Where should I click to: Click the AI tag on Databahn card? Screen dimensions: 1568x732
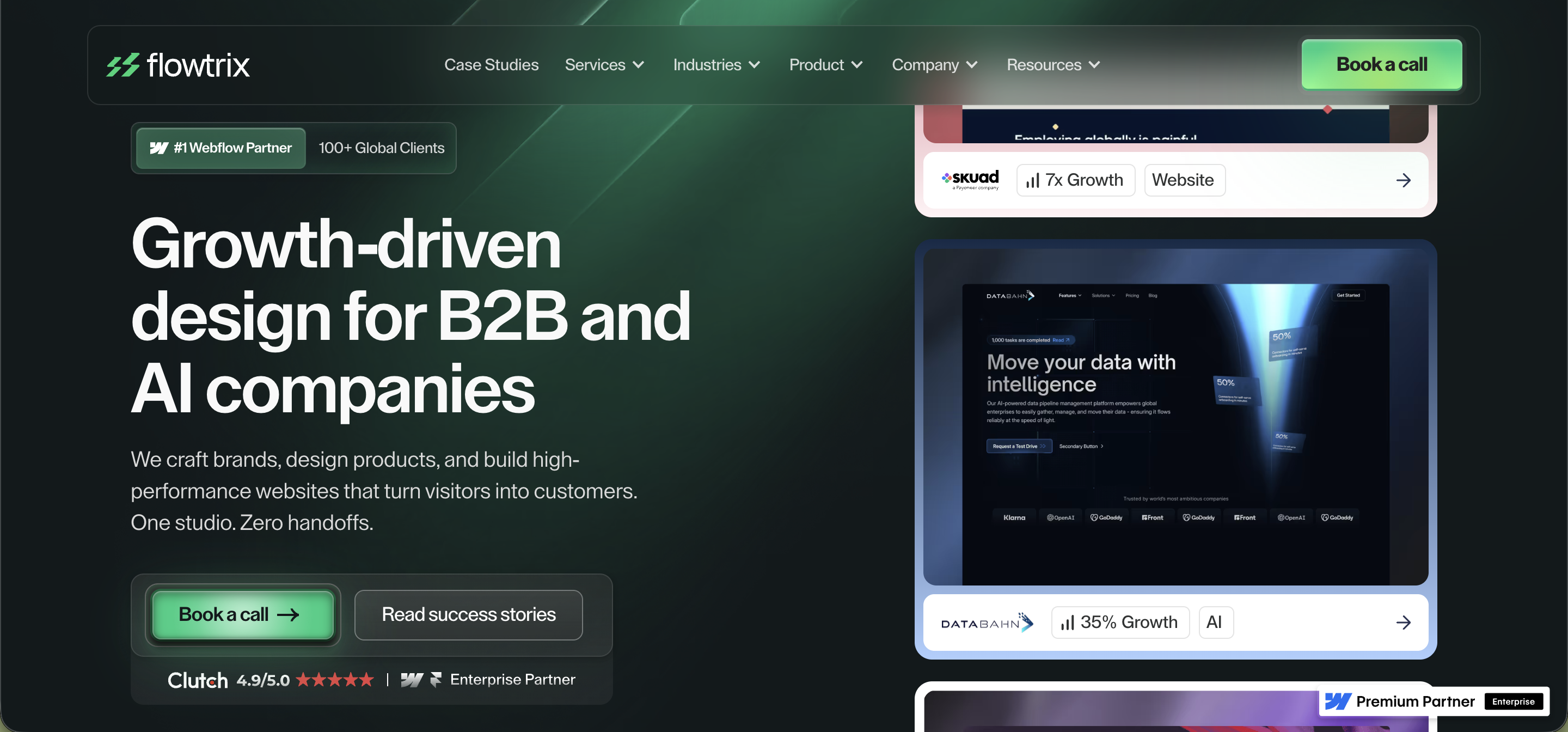click(1216, 623)
